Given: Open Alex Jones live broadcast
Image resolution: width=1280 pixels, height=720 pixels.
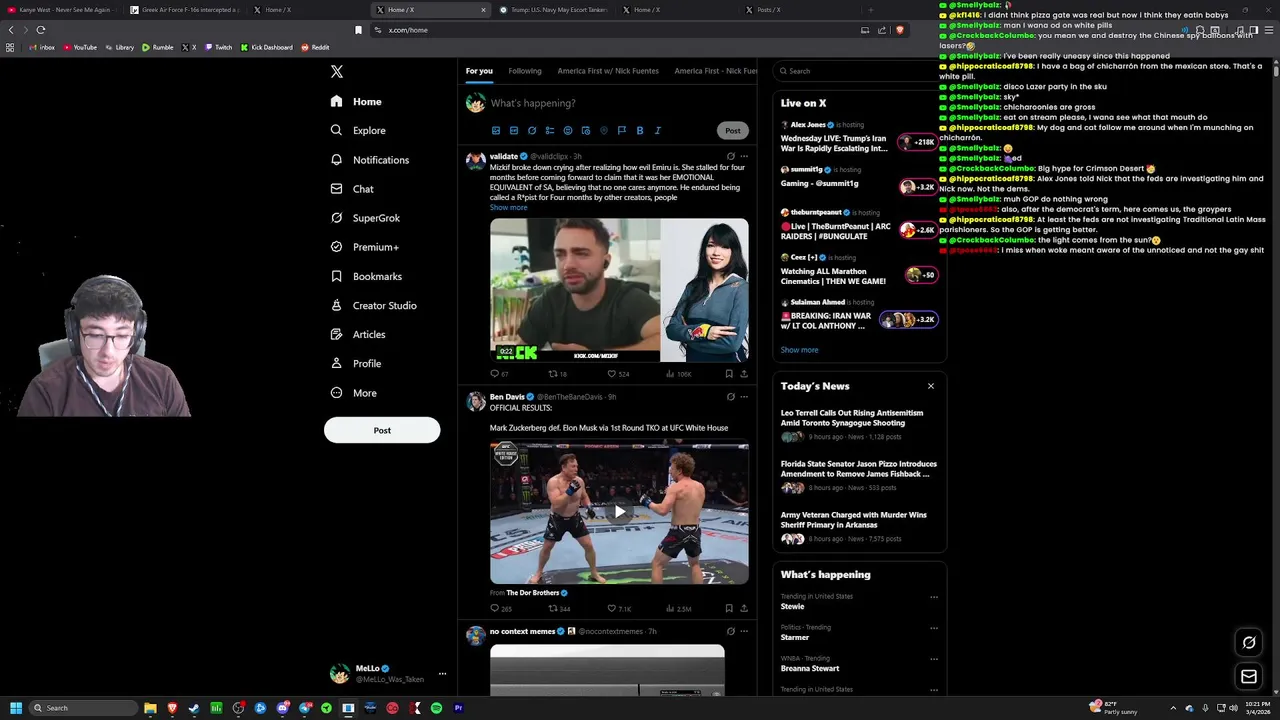Looking at the screenshot, I should [859, 138].
